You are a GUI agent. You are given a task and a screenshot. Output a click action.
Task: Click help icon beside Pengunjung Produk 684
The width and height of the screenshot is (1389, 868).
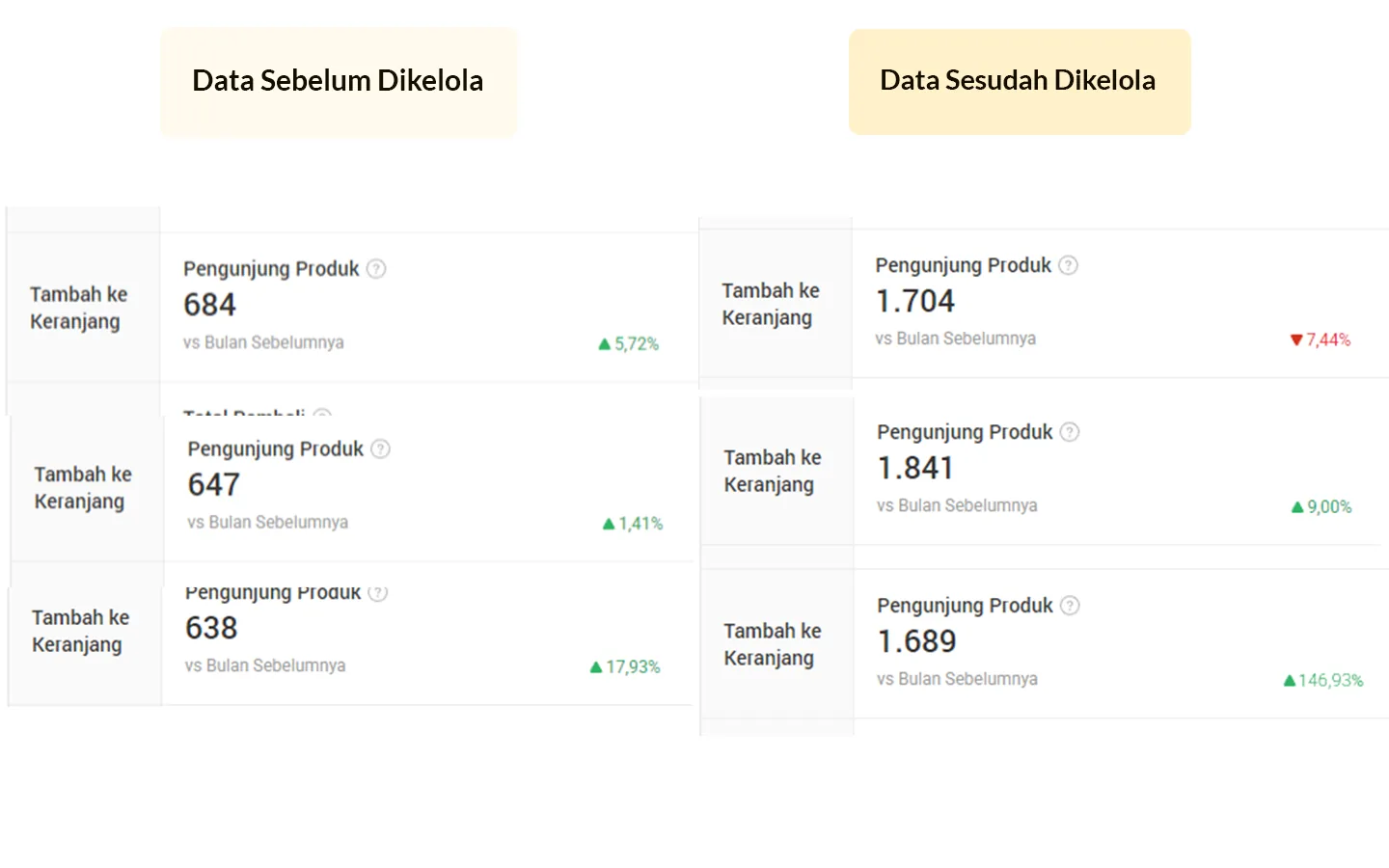point(376,269)
